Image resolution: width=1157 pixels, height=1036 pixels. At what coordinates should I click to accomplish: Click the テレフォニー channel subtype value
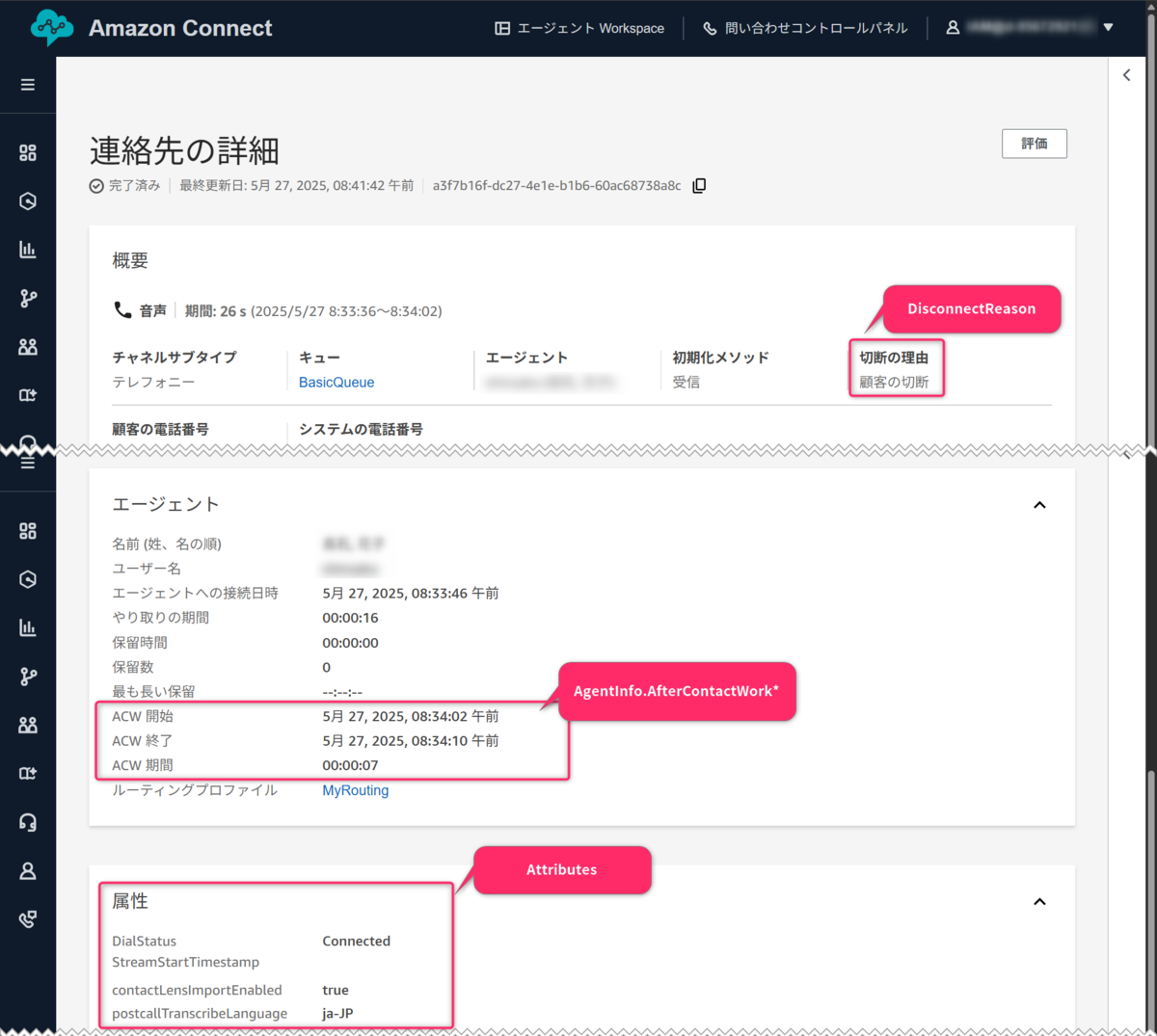[153, 383]
